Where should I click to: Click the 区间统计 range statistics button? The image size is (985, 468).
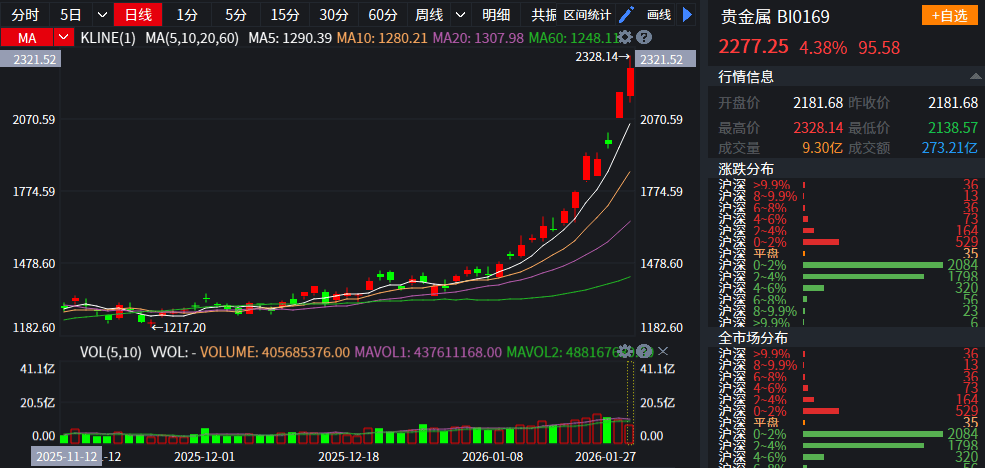click(x=587, y=15)
